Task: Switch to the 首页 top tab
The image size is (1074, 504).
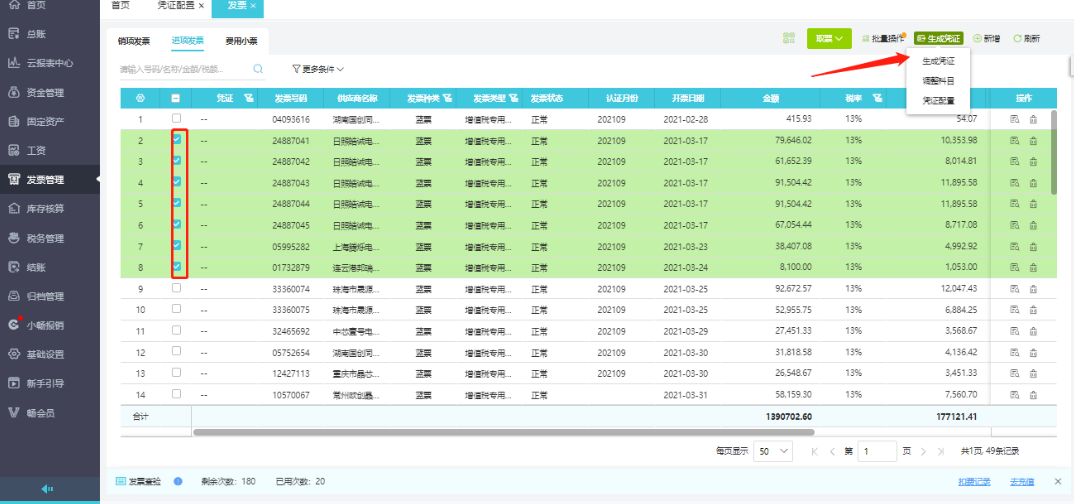Action: point(120,5)
